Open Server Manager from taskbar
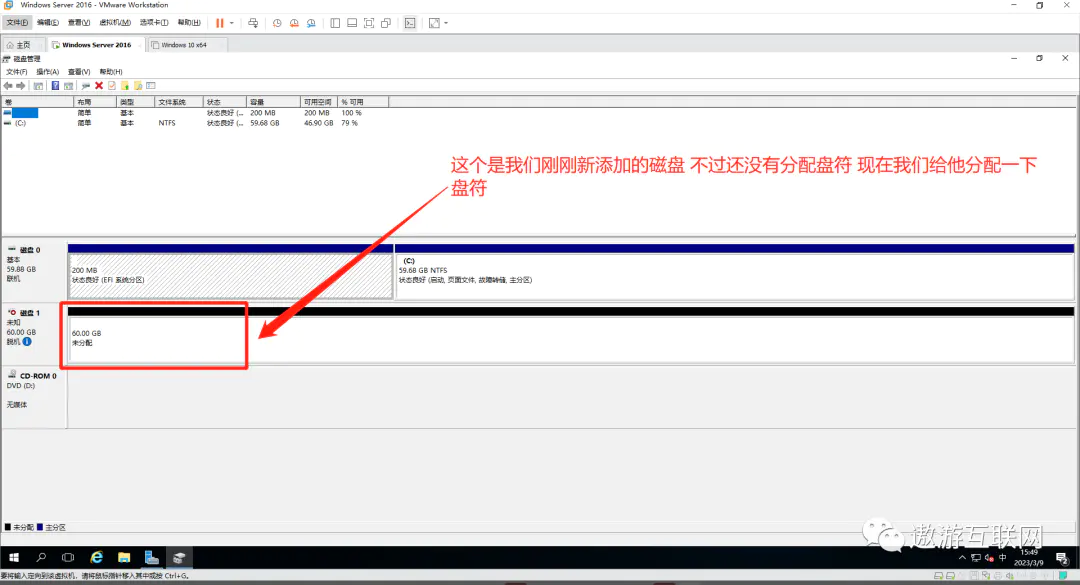Screen dimensions: 1080x585 152,557
